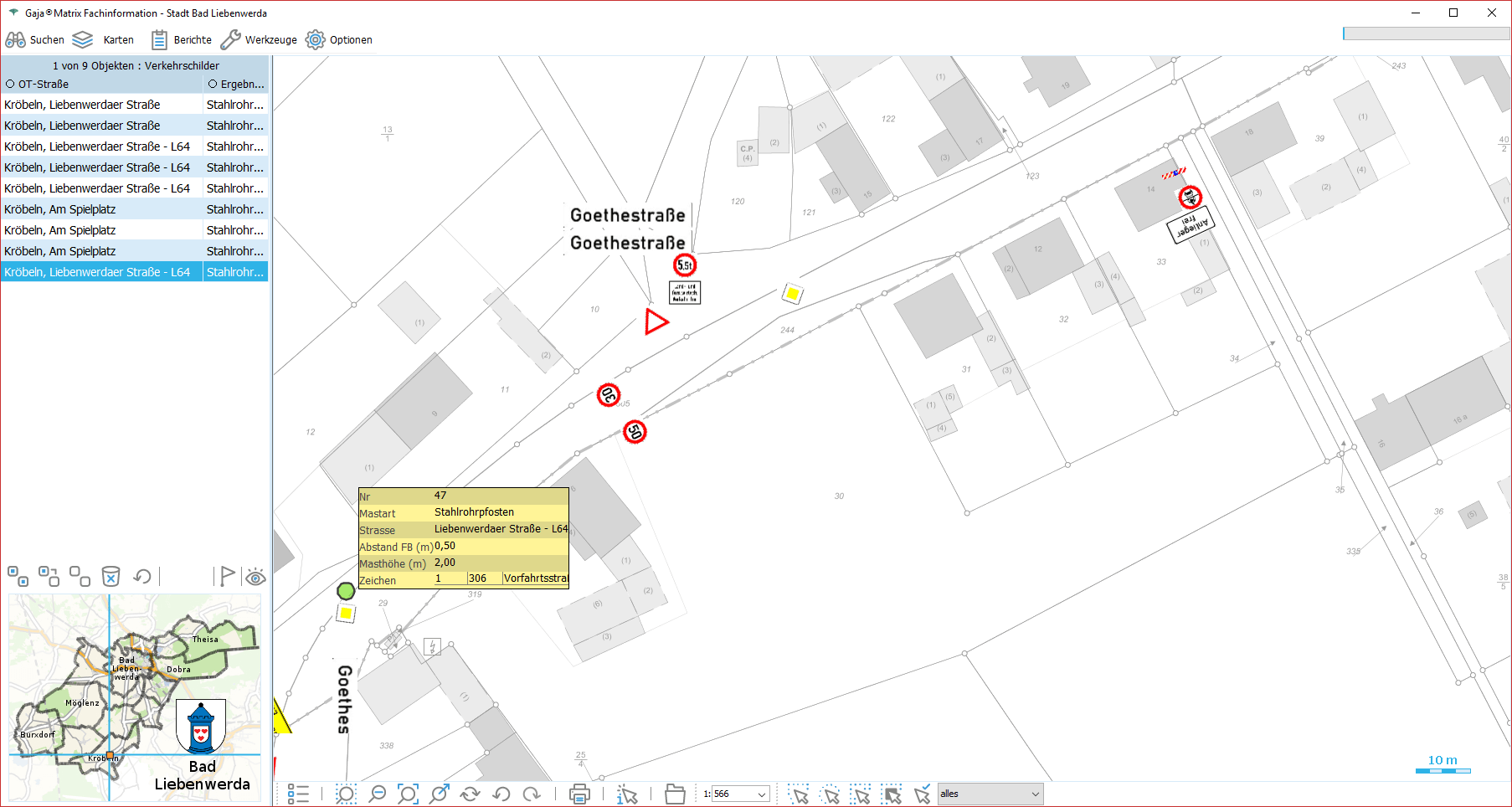This screenshot has height=807, width=1512.
Task: Click the legend list icon
Action: click(x=298, y=794)
